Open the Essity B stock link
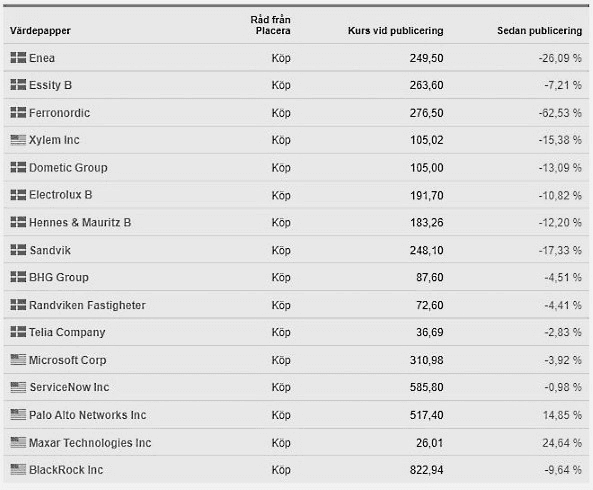 (x=50, y=85)
